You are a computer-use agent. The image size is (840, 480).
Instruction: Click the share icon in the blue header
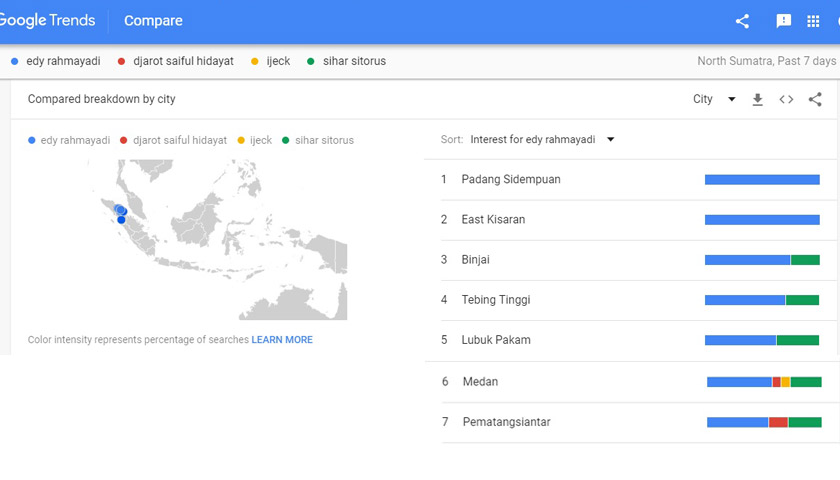click(742, 21)
